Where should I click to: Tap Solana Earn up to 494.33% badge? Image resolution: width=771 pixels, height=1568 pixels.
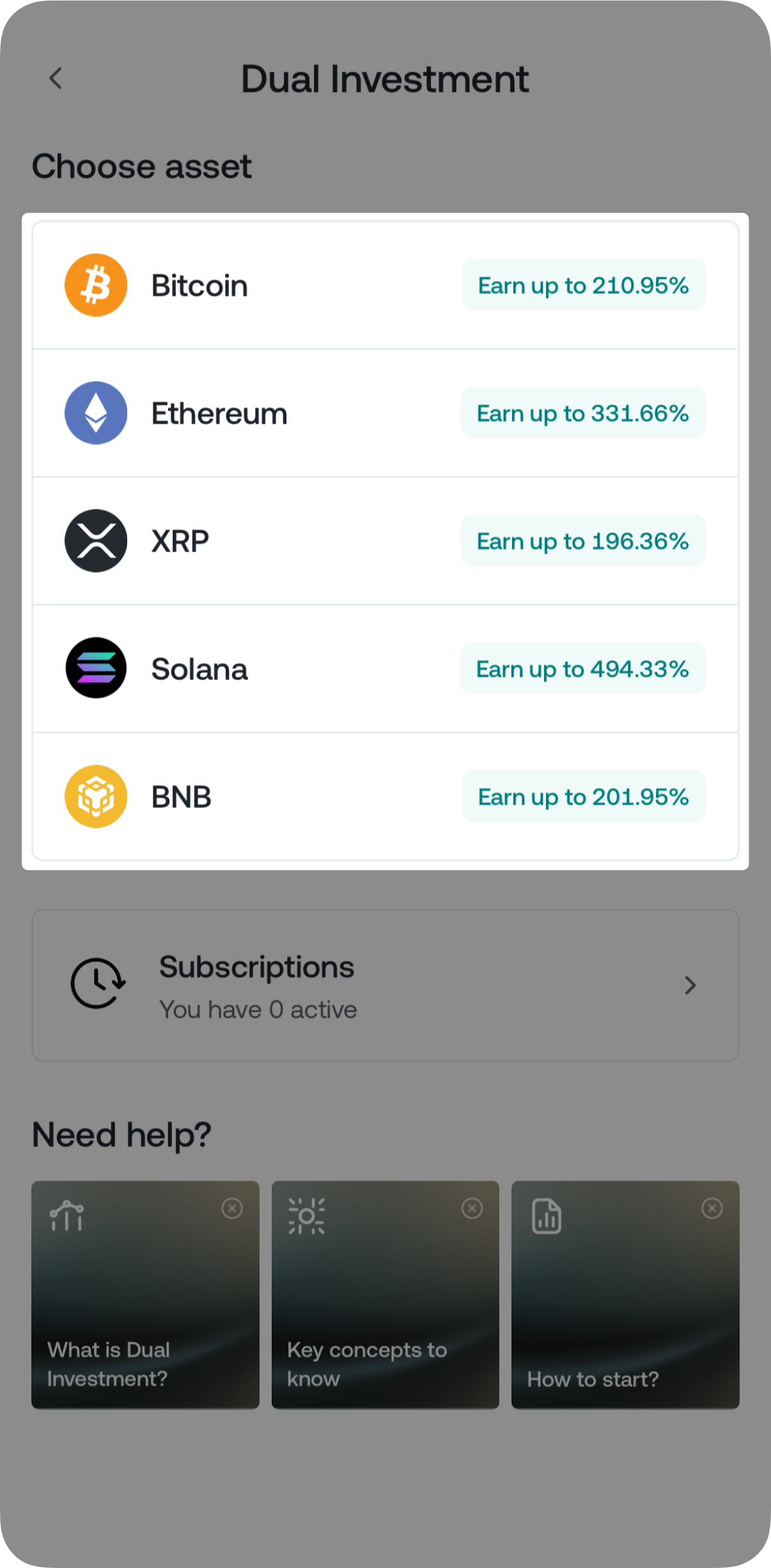[582, 669]
